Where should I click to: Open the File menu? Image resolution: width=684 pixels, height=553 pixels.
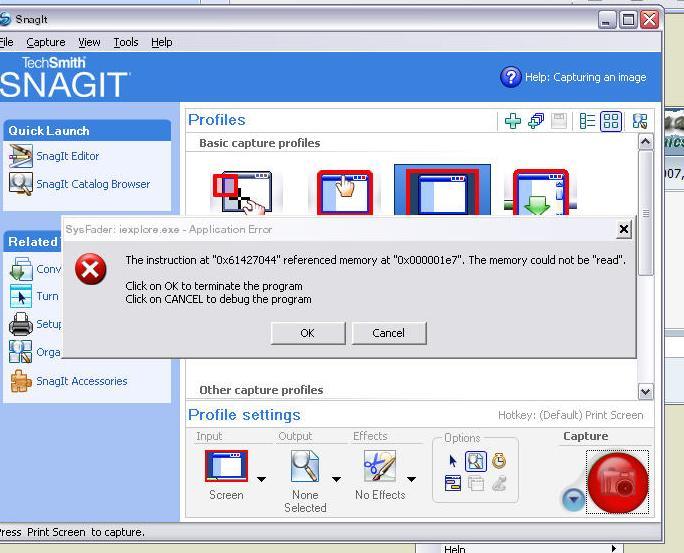(6, 42)
